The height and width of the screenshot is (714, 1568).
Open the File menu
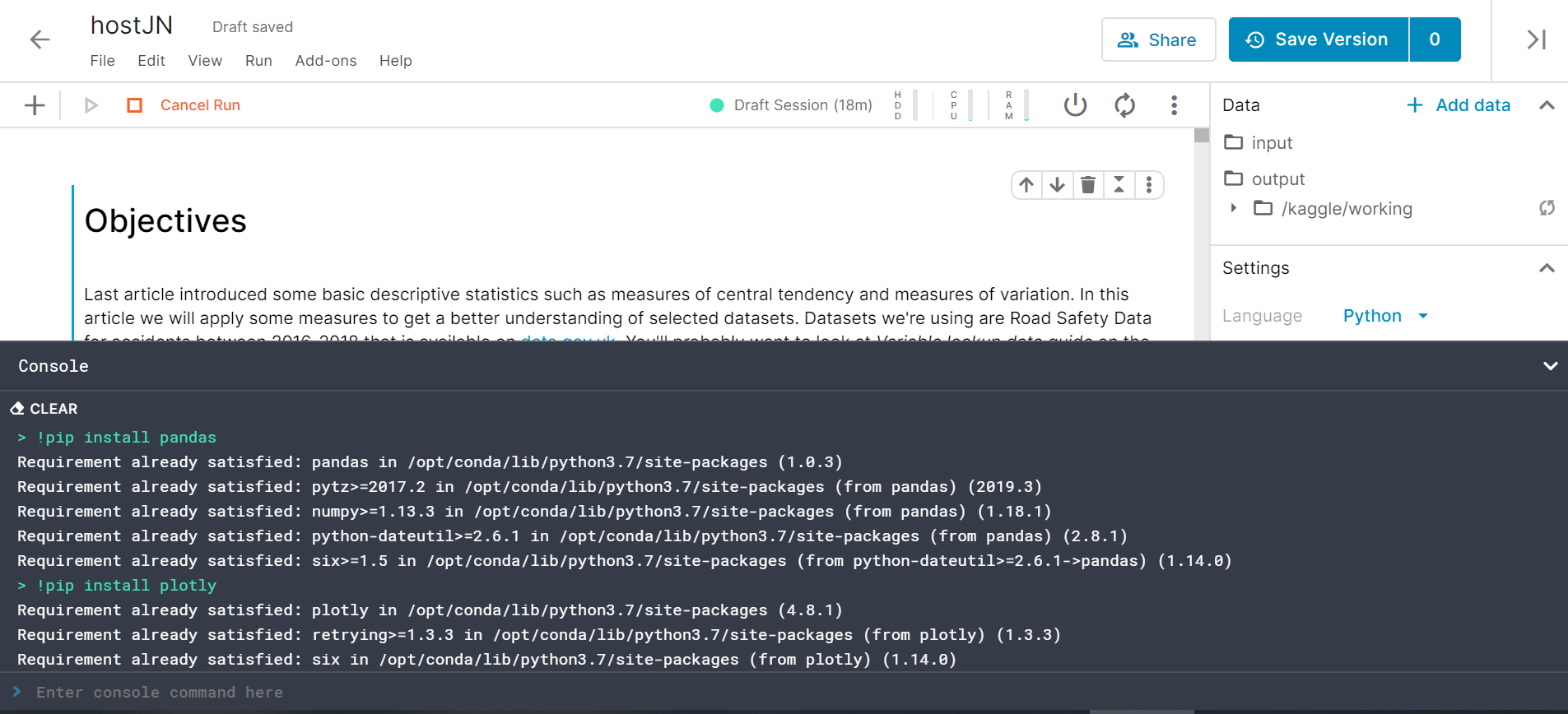tap(102, 61)
